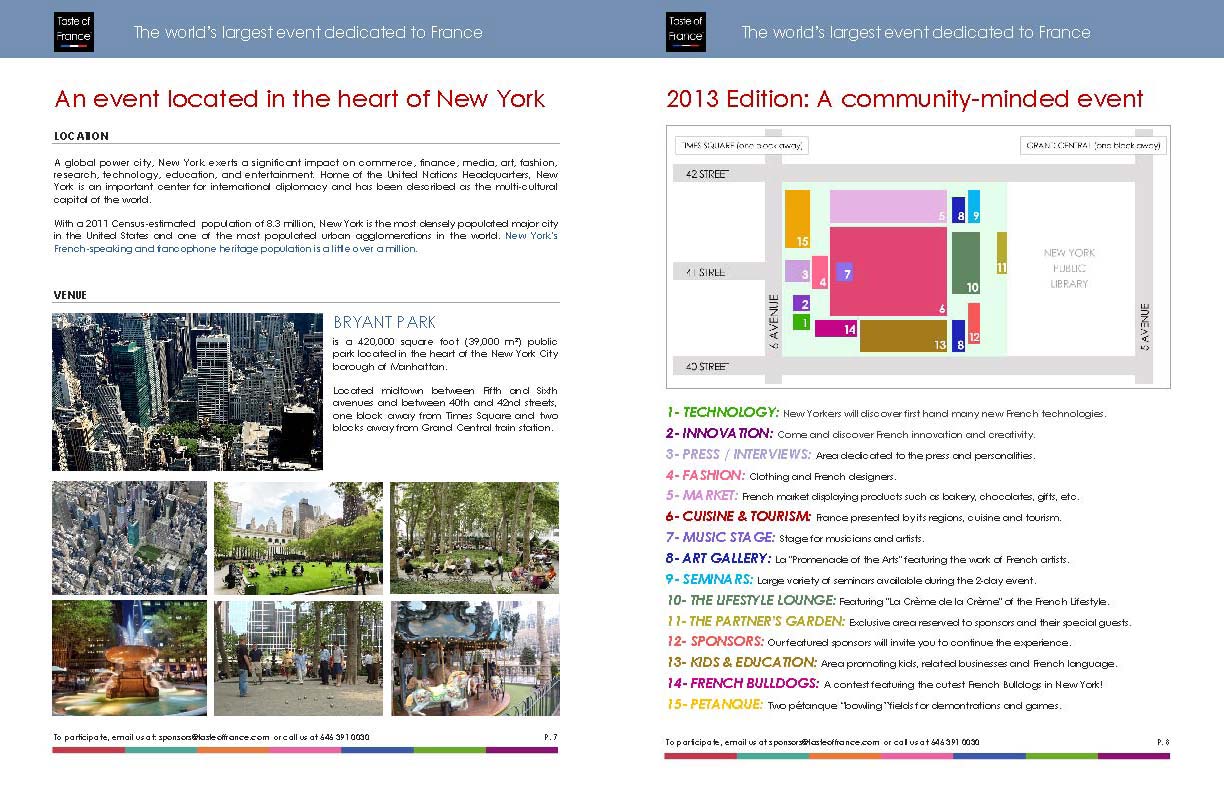
Task: Select the '11- THE PARTNER'S GARDEN' legend entry
Action: pos(755,621)
